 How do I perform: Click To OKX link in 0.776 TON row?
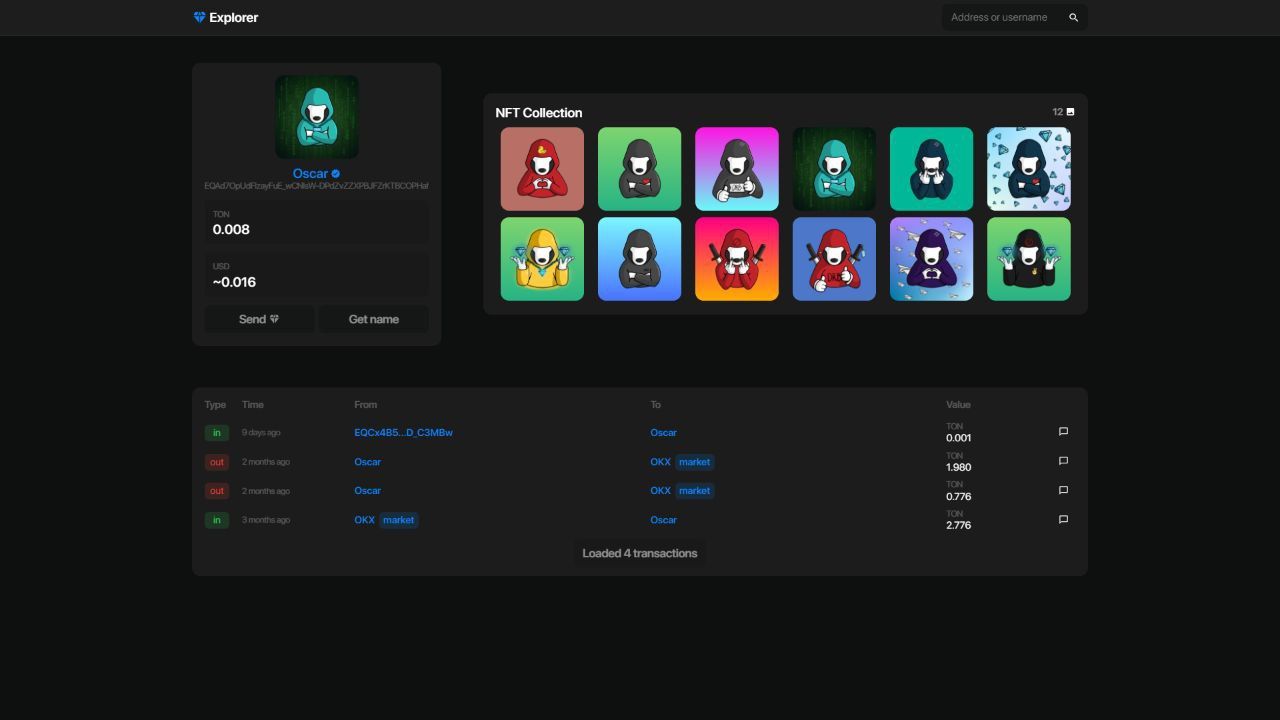click(660, 491)
